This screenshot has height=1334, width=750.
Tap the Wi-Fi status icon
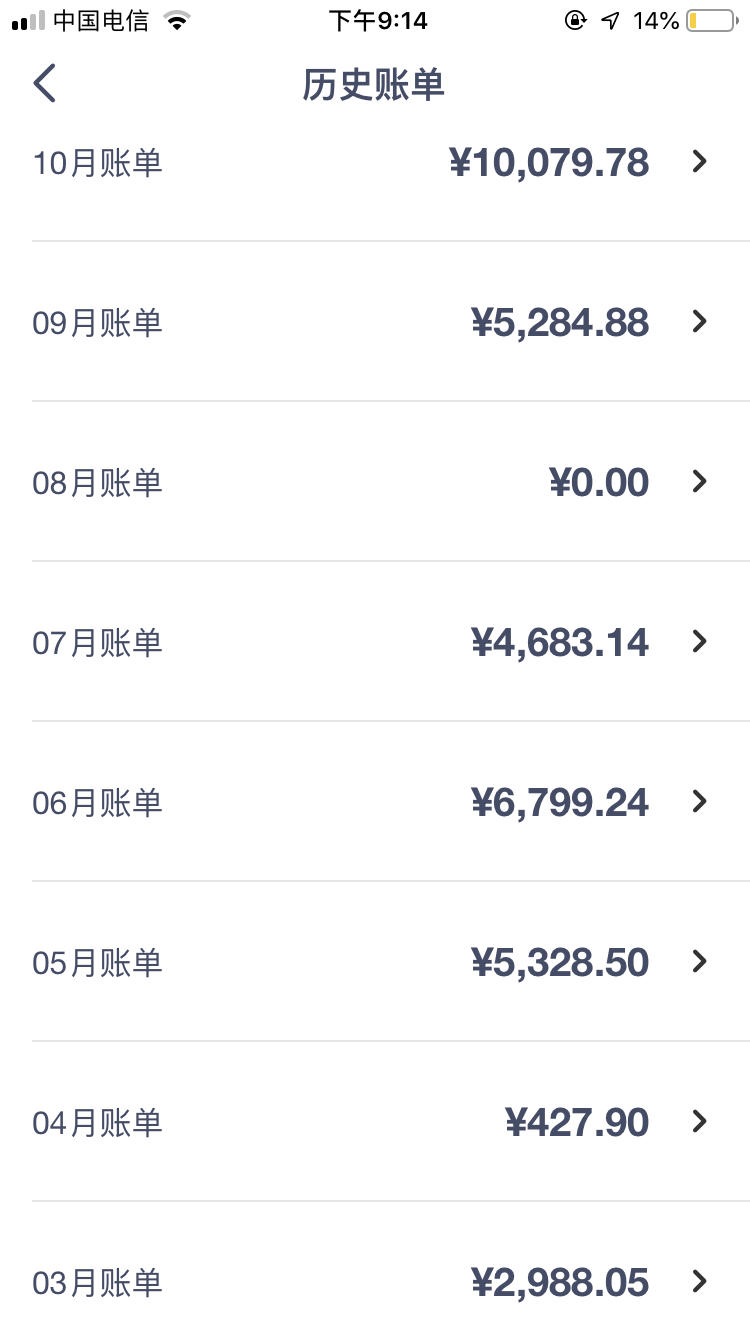click(177, 21)
